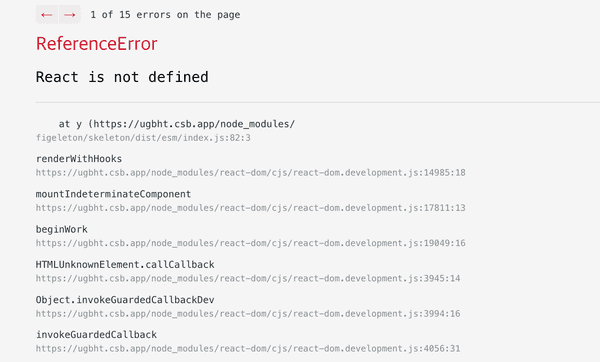600x362 pixels.
Task: Open the renderWithHooks stack frame
Action: pyautogui.click(x=79, y=159)
